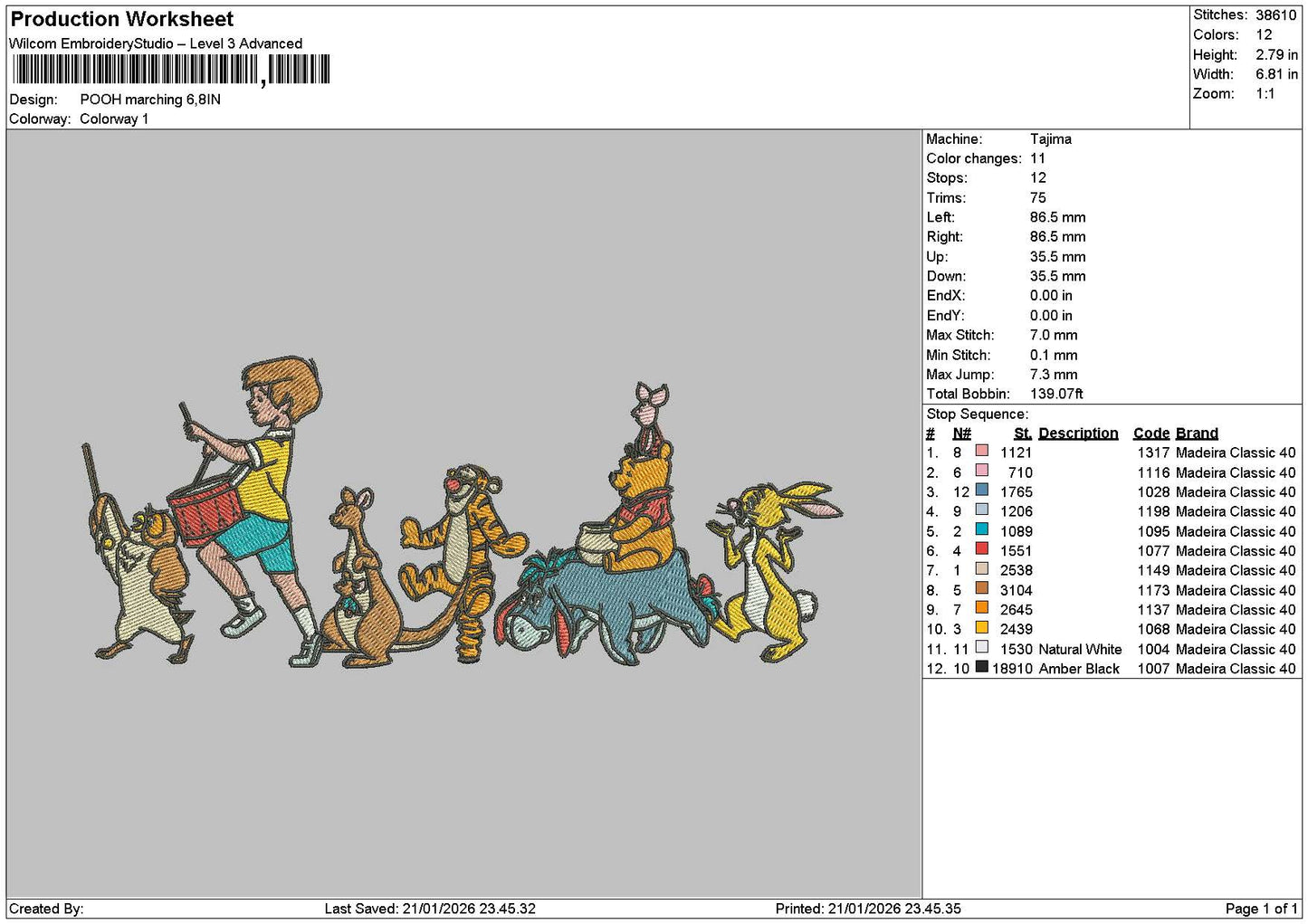This screenshot has height=924, width=1308.
Task: Click the 'Created By:' footer label
Action: [x=46, y=909]
